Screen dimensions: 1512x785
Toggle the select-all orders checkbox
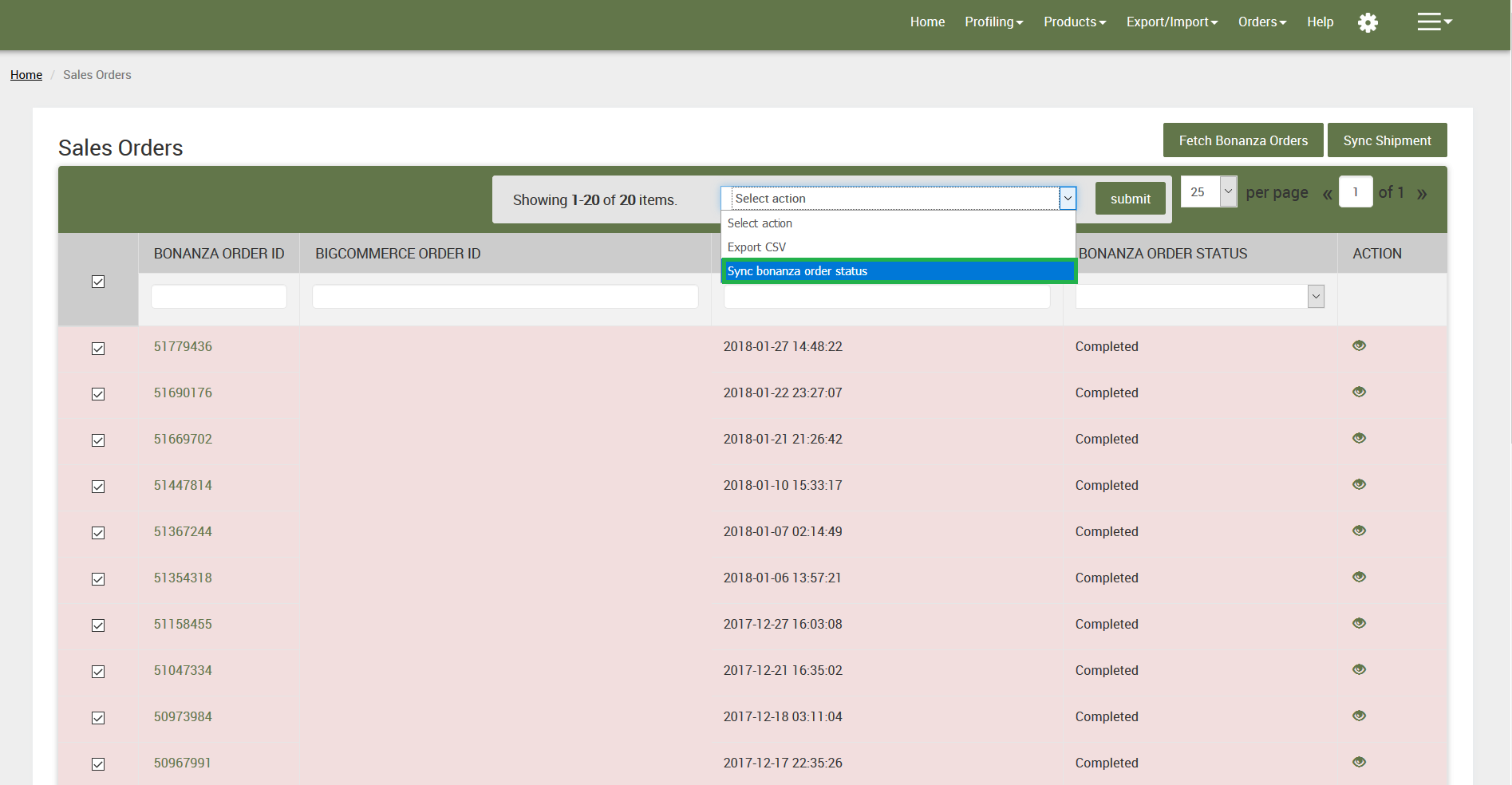pyautogui.click(x=98, y=282)
